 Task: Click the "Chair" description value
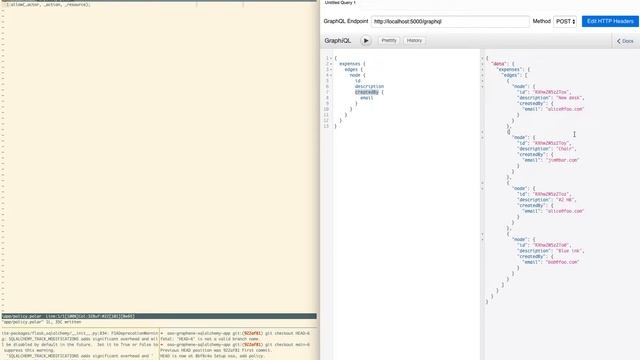click(x=565, y=149)
